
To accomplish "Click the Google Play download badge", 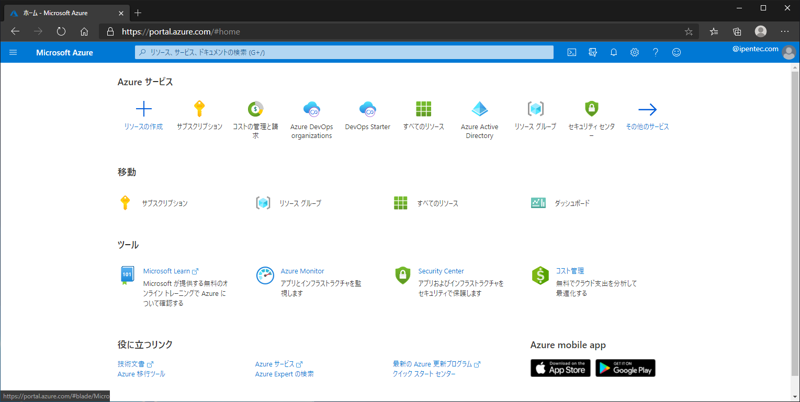I will click(626, 368).
